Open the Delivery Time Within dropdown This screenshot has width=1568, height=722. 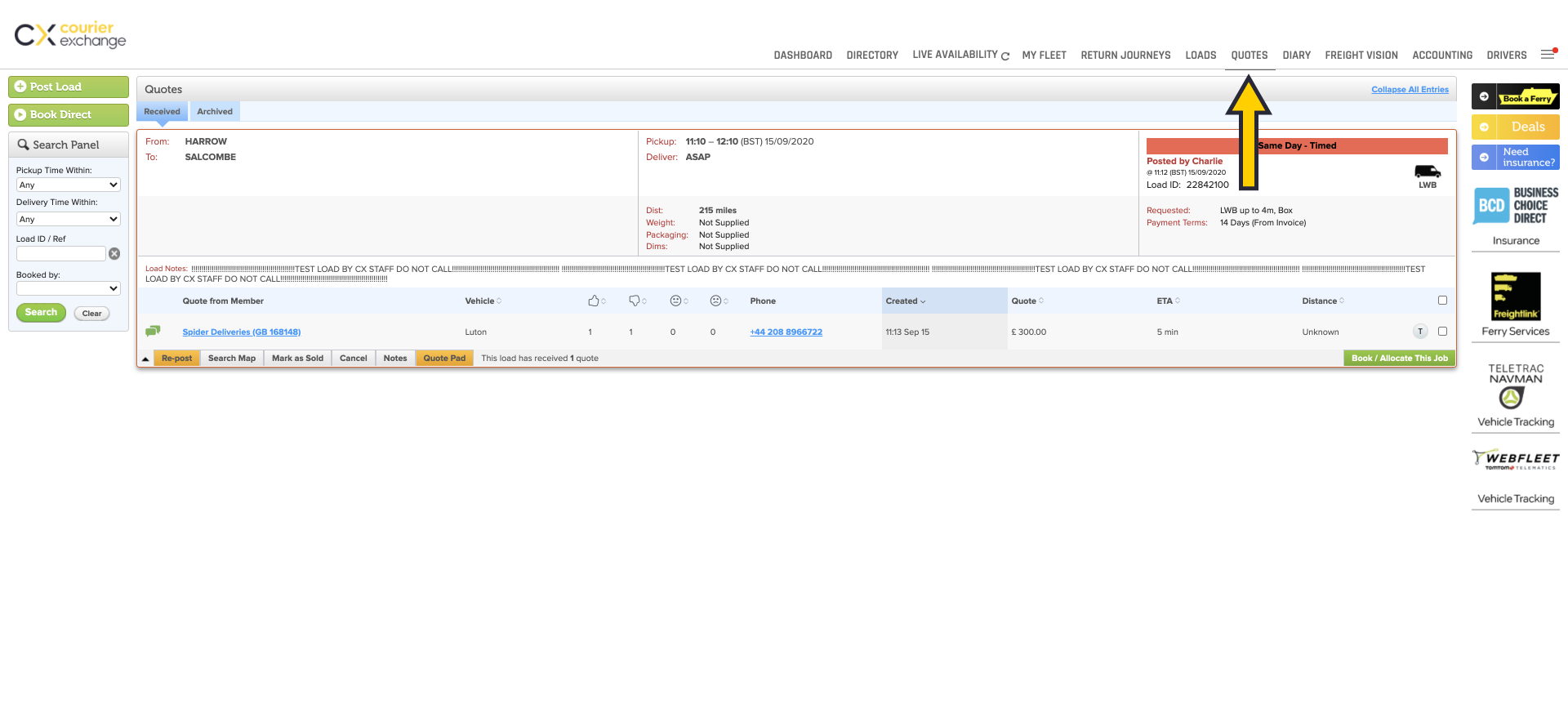tap(69, 220)
